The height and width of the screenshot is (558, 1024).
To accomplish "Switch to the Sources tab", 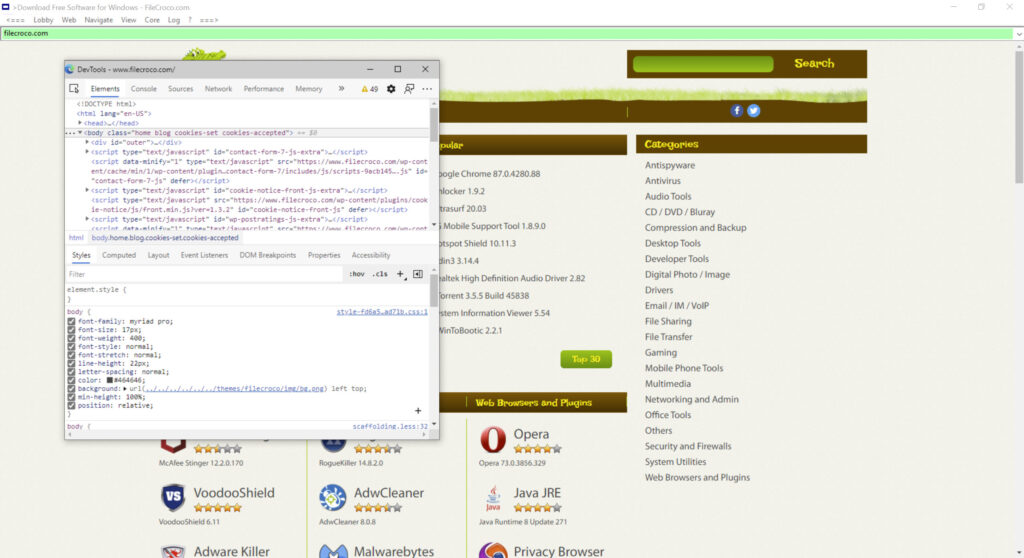I will (180, 89).
